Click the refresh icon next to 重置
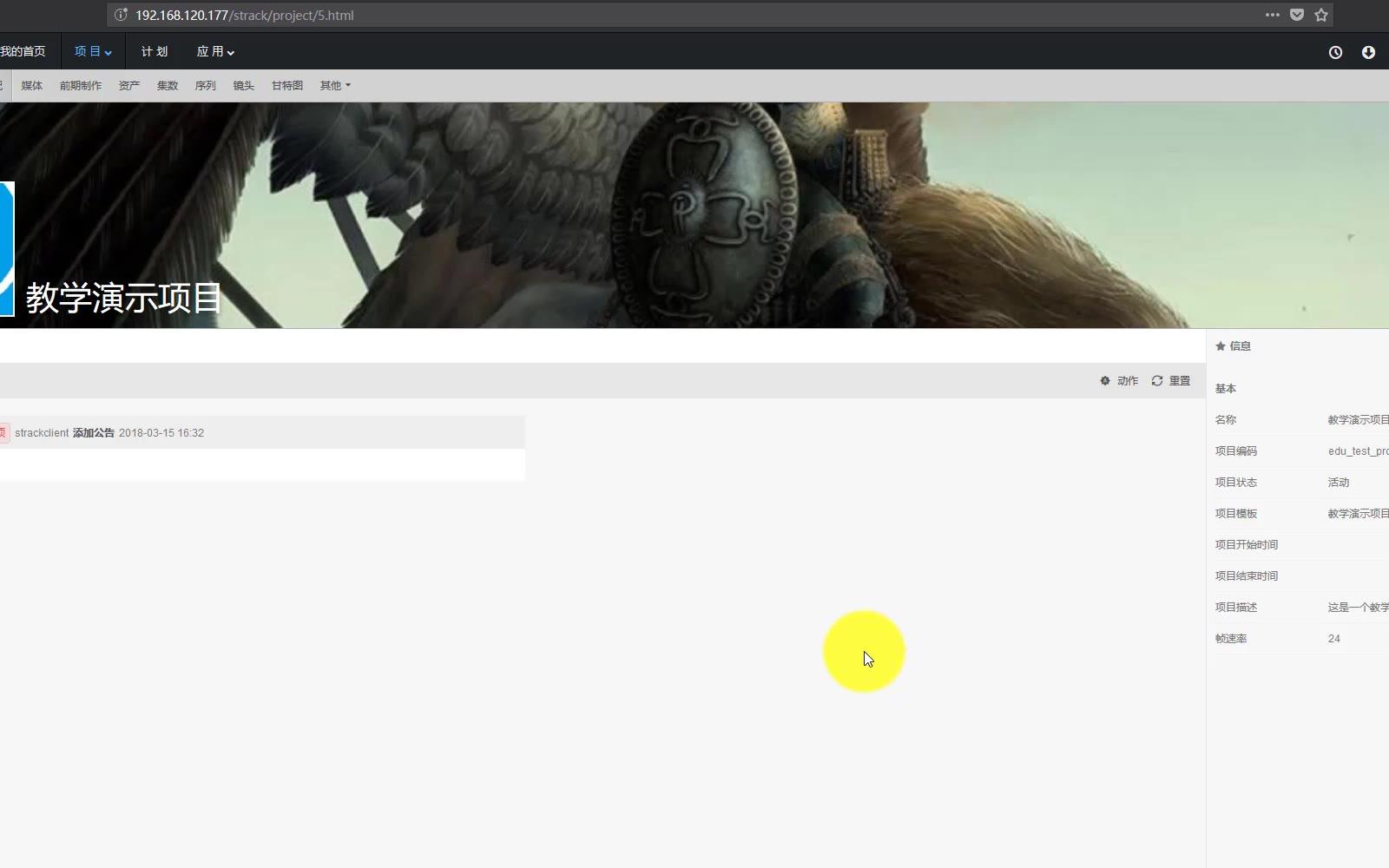 (1157, 381)
